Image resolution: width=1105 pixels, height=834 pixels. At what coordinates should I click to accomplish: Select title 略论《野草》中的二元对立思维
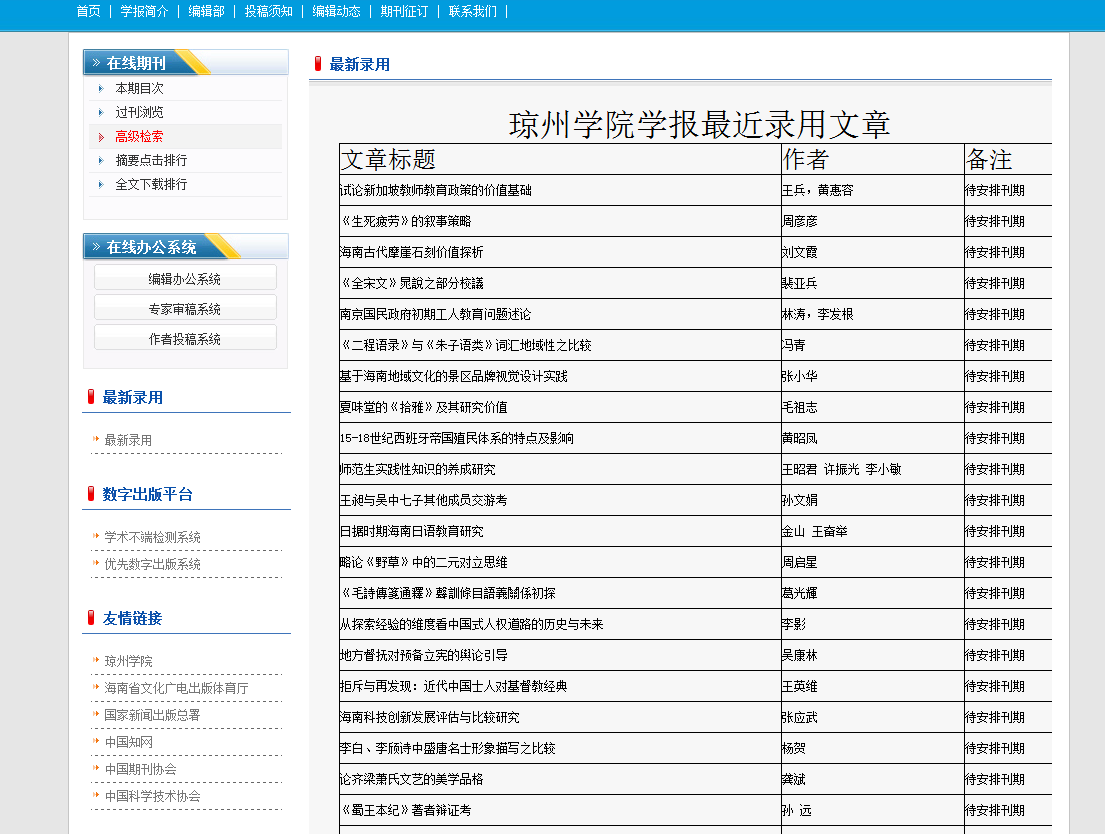point(424,563)
